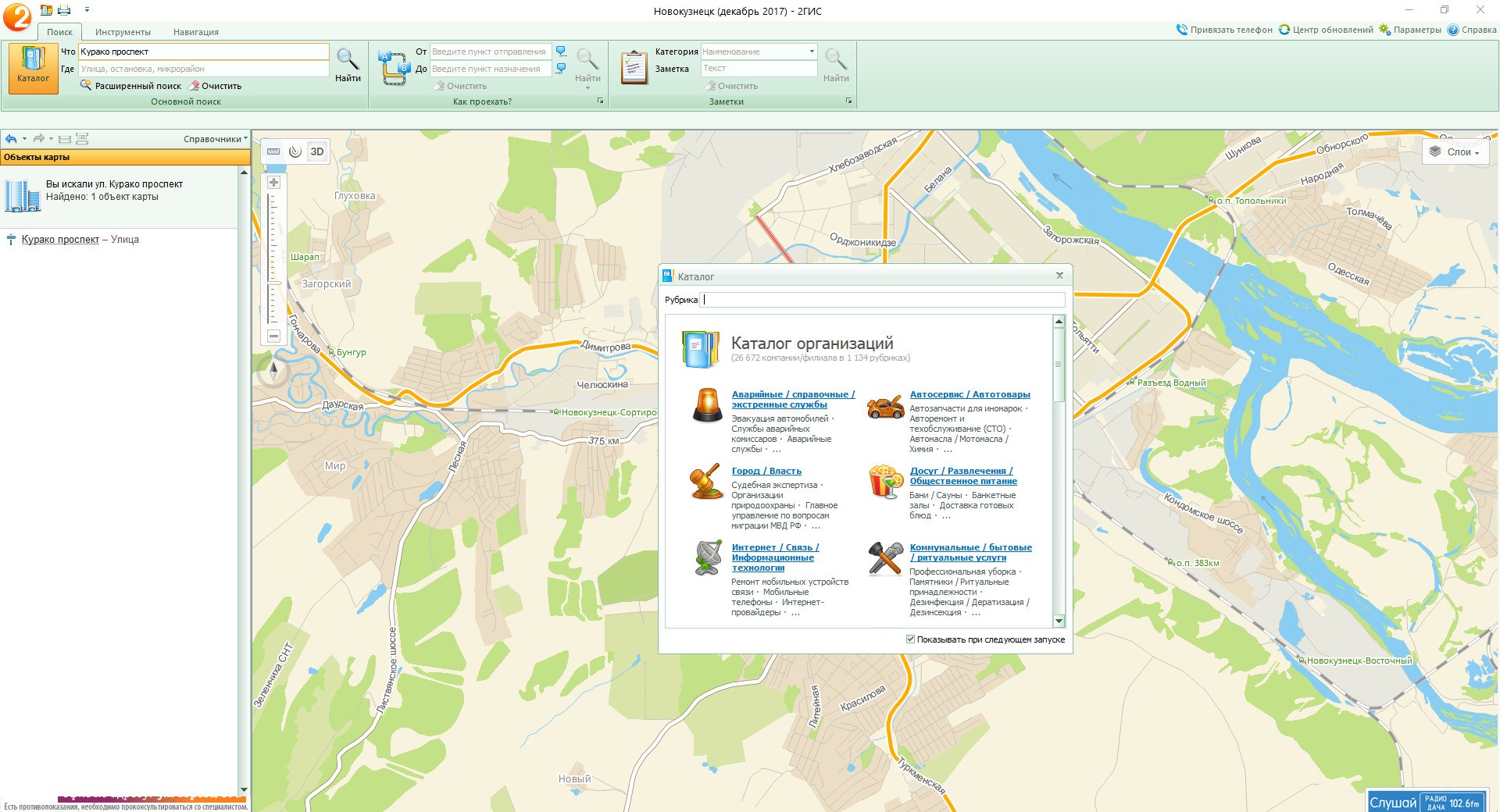Open Интернет / Связь / Информационные технологии link
The width and height of the screenshot is (1500, 812).
point(775,557)
